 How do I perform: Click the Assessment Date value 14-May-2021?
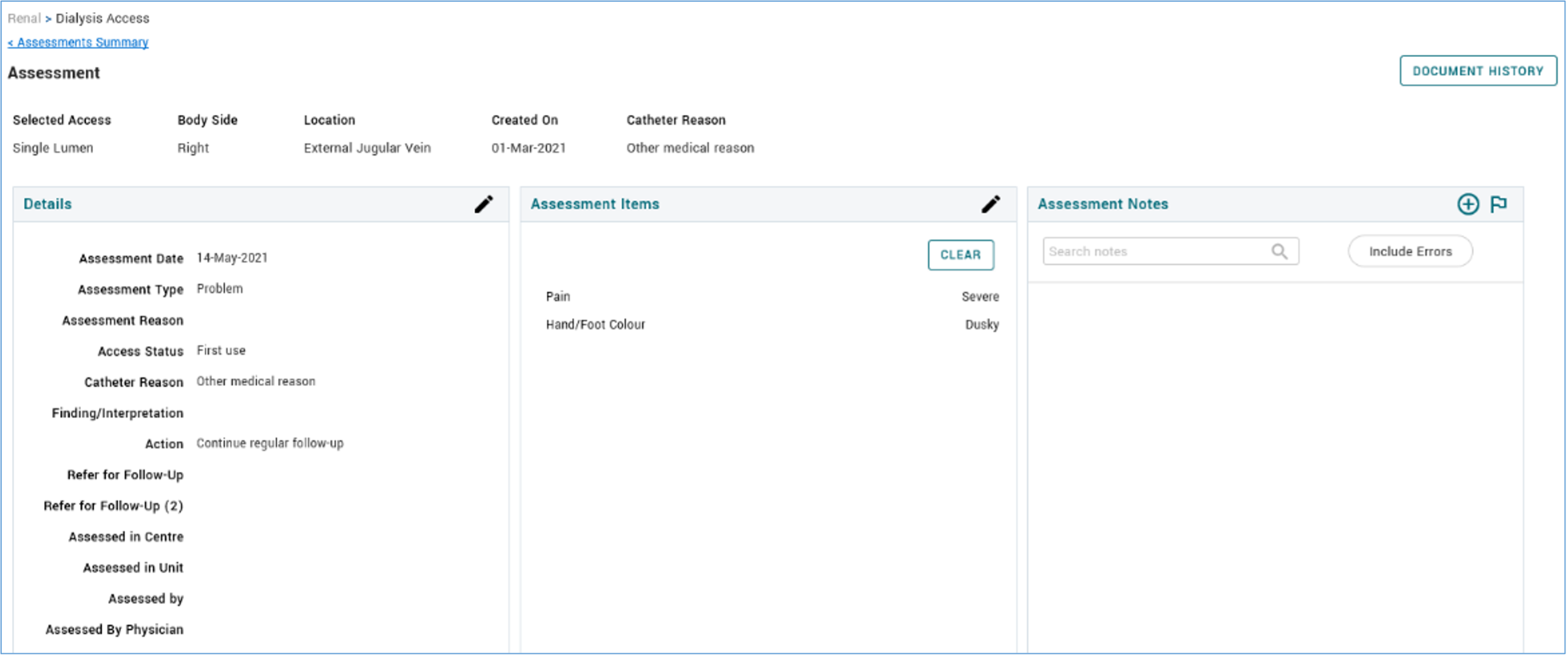(232, 258)
